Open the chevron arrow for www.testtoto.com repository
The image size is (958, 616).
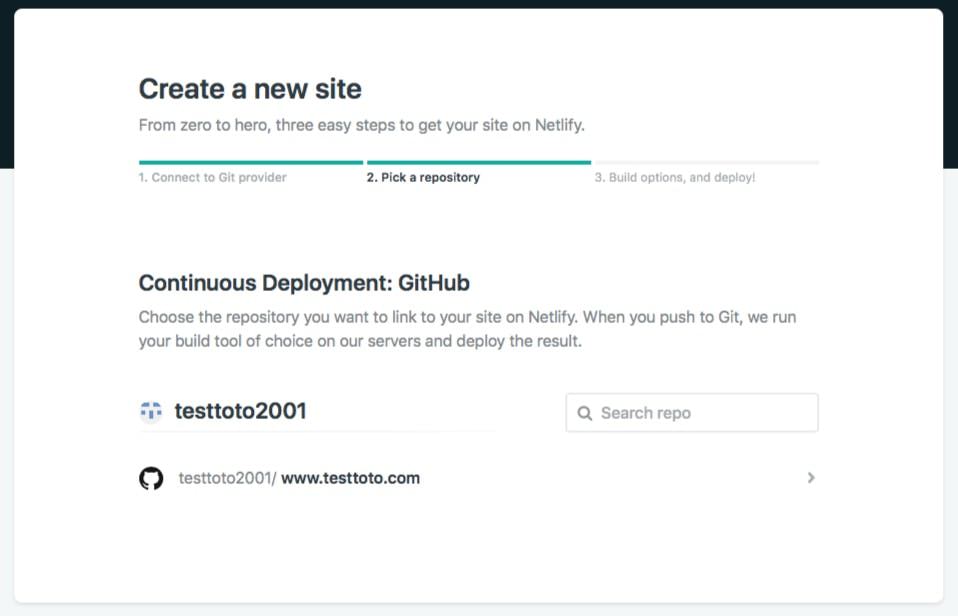click(811, 477)
